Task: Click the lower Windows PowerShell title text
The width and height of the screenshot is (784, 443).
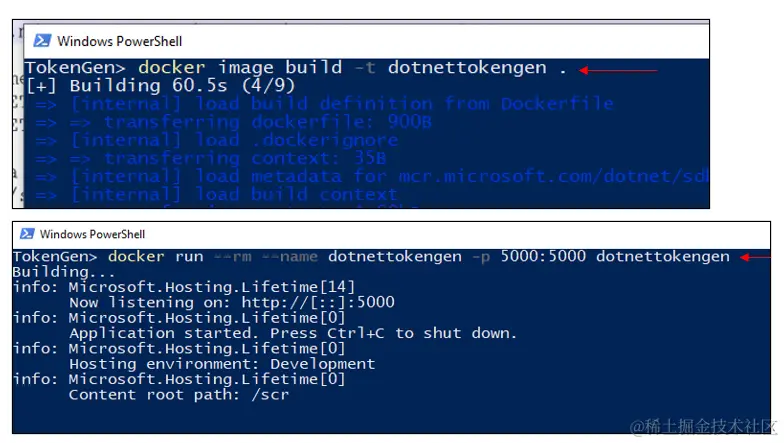Action: pyautogui.click(x=92, y=234)
